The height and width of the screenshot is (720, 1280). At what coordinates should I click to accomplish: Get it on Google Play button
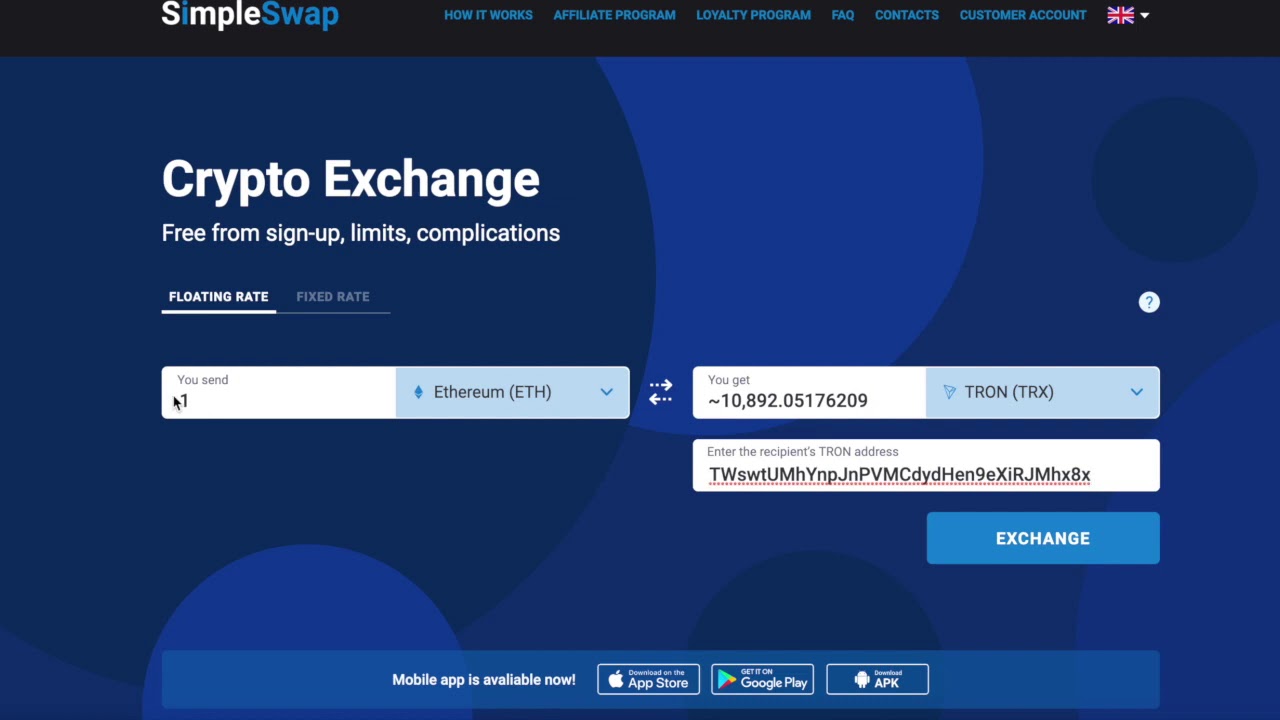[x=762, y=680]
